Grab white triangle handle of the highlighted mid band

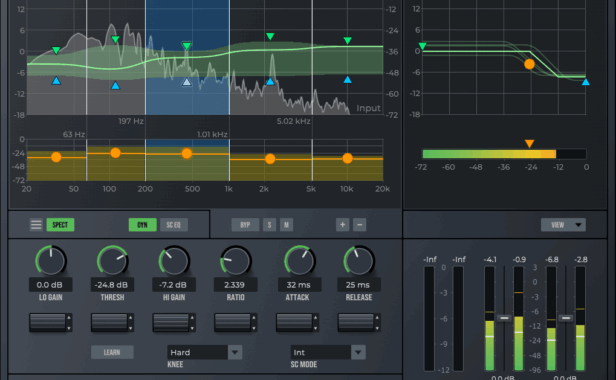(187, 82)
